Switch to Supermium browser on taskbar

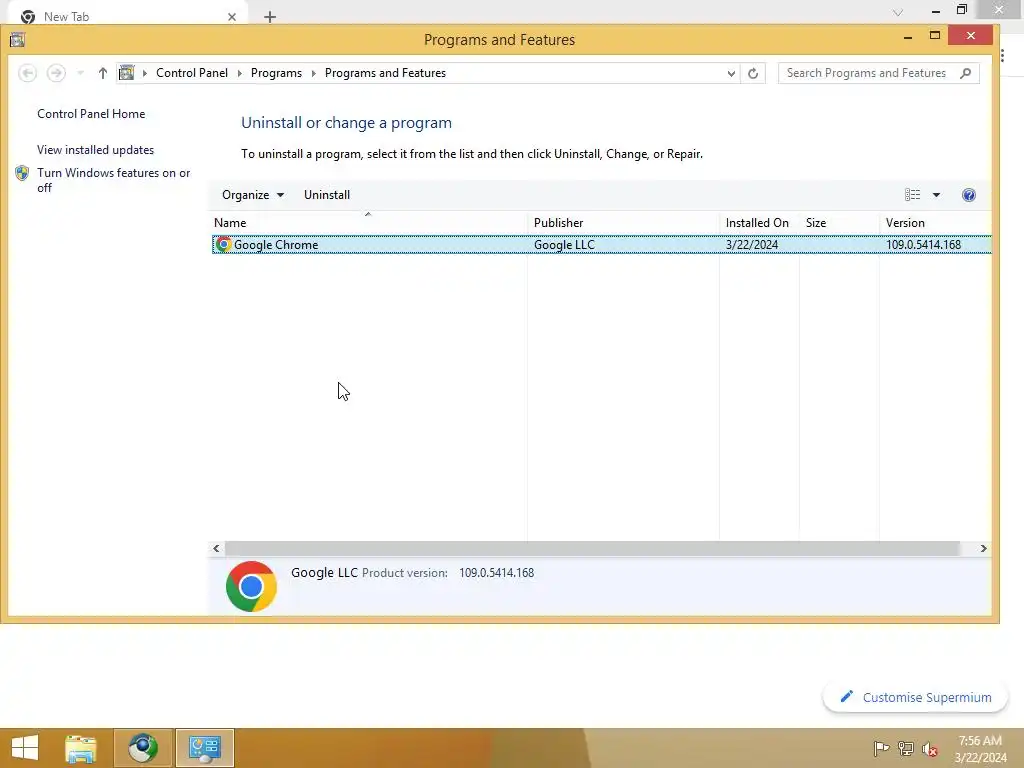point(143,748)
